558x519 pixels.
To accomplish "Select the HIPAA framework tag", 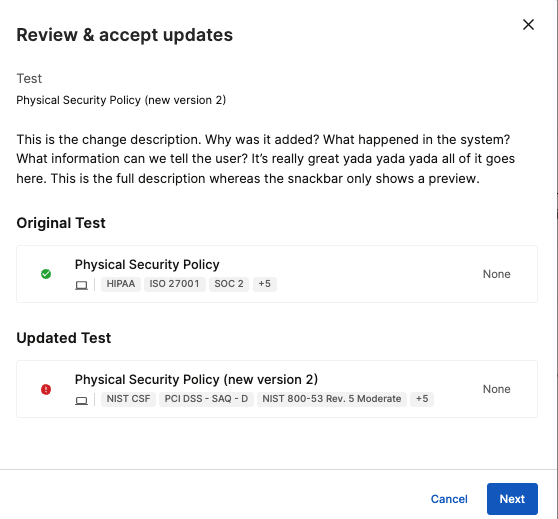I will point(121,284).
